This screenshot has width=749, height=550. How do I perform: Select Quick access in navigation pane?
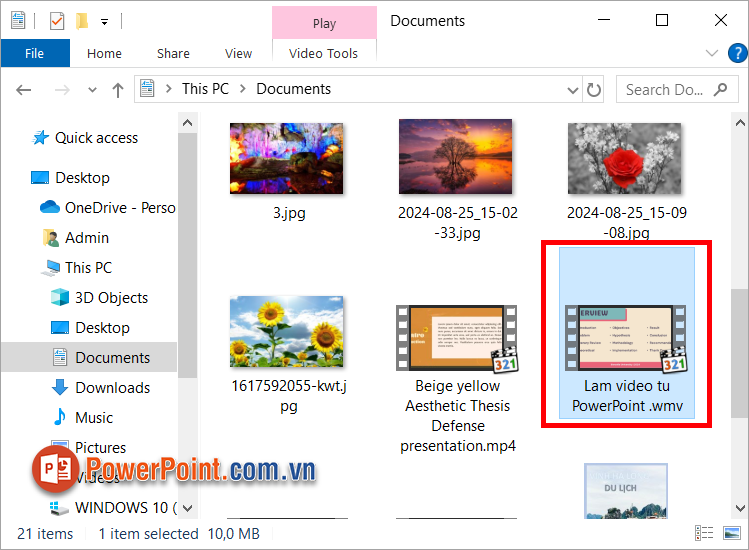point(96,138)
